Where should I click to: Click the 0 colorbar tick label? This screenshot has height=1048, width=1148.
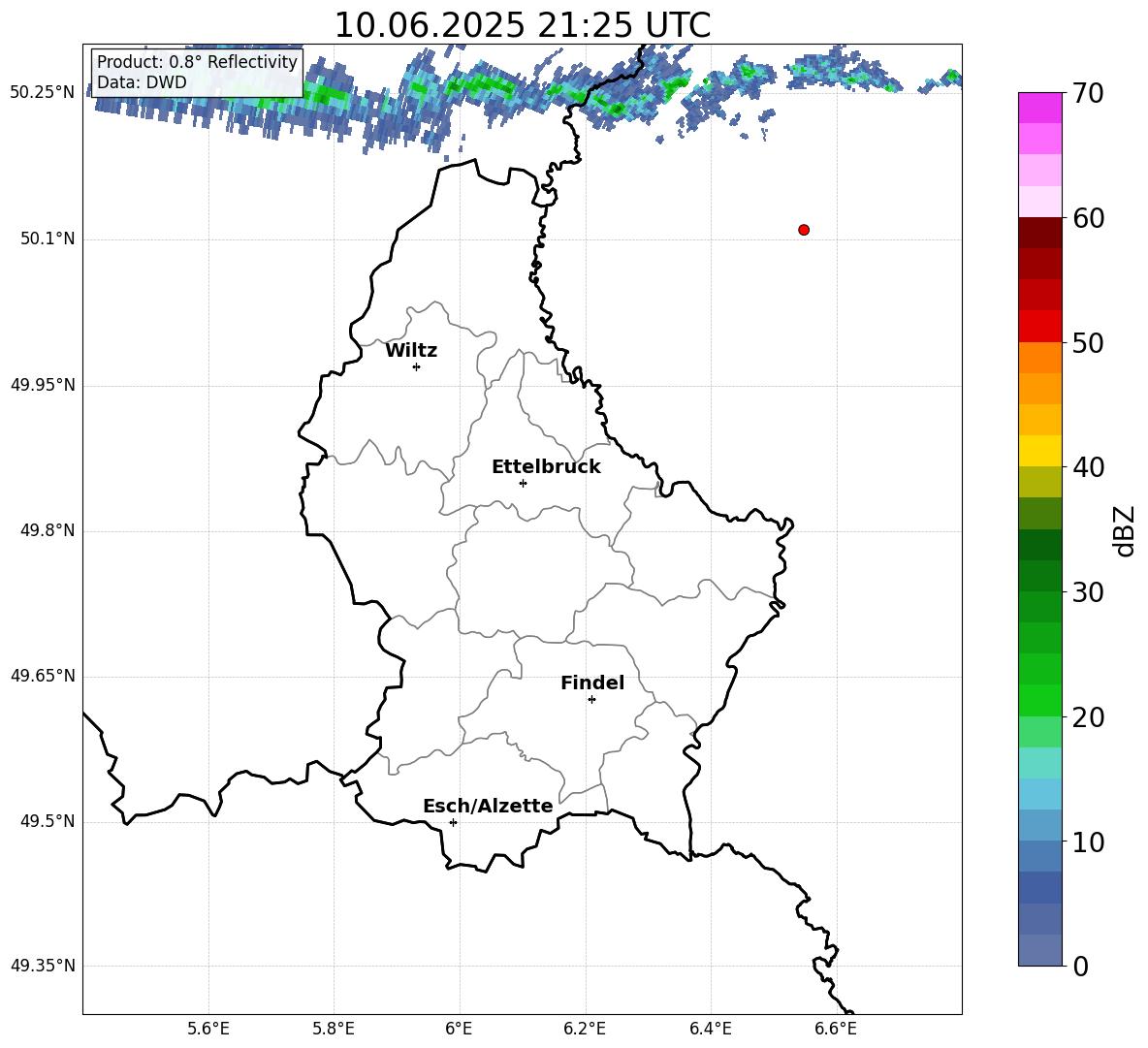[1081, 966]
